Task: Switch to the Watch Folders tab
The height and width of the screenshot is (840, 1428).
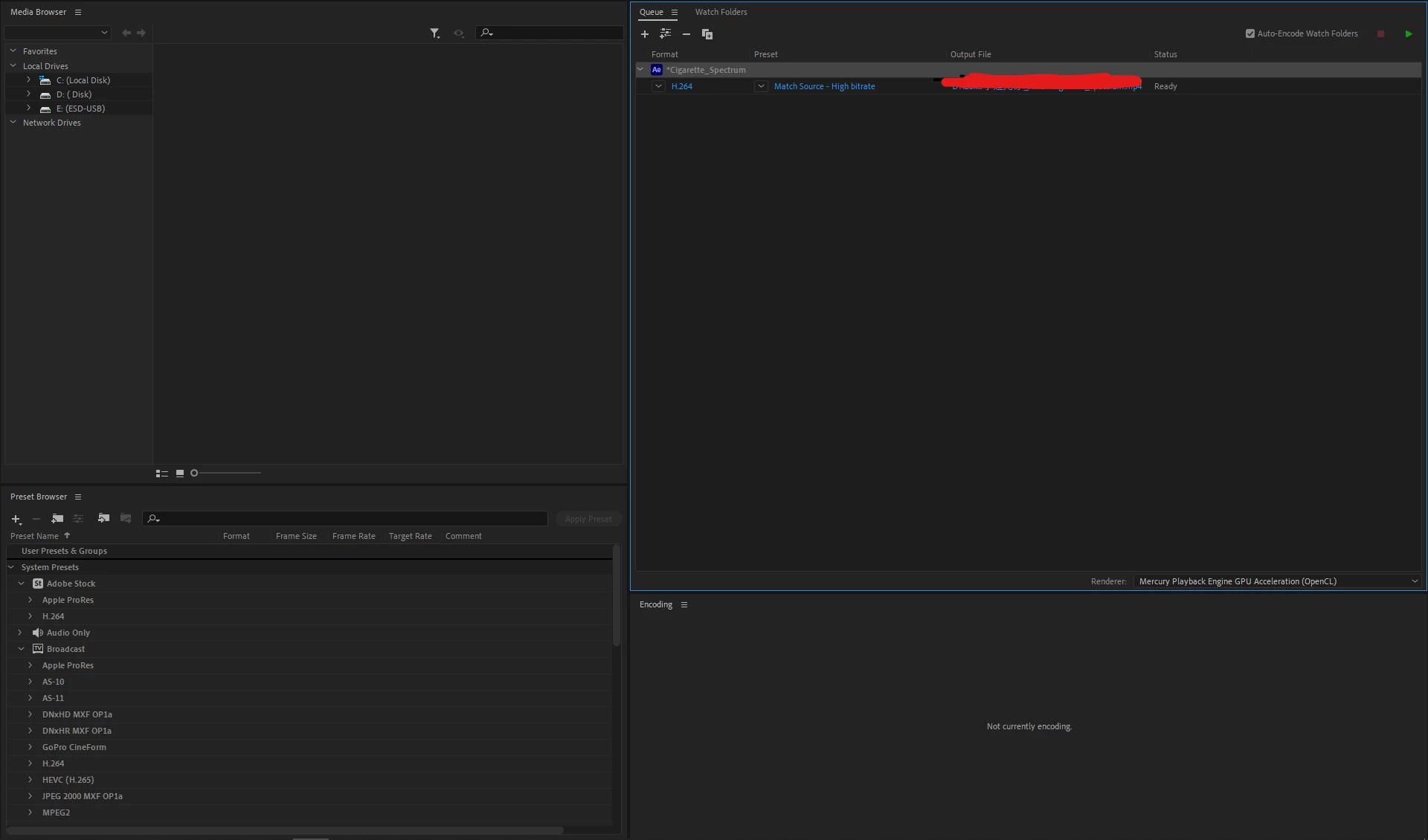Action: click(721, 12)
